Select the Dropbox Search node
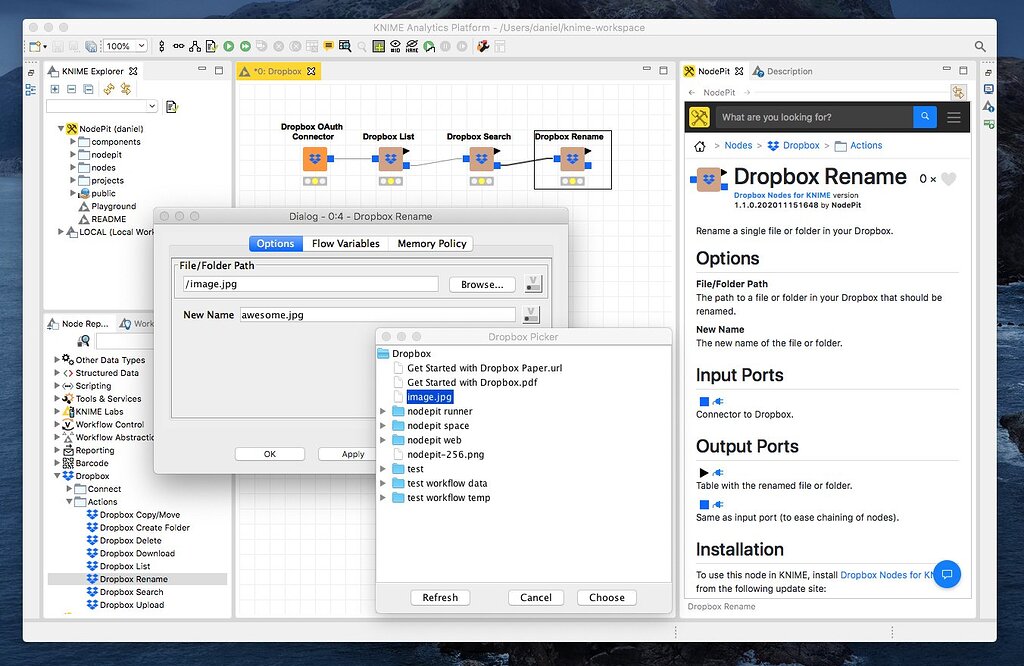 (x=481, y=159)
